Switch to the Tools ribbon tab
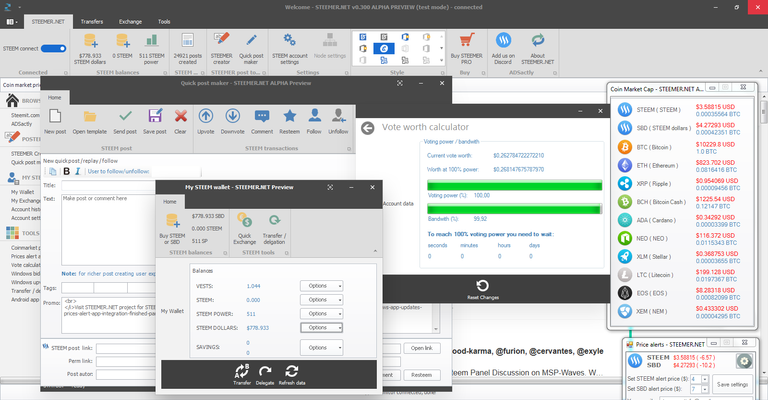Image resolution: width=768 pixels, height=400 pixels. 164,22
